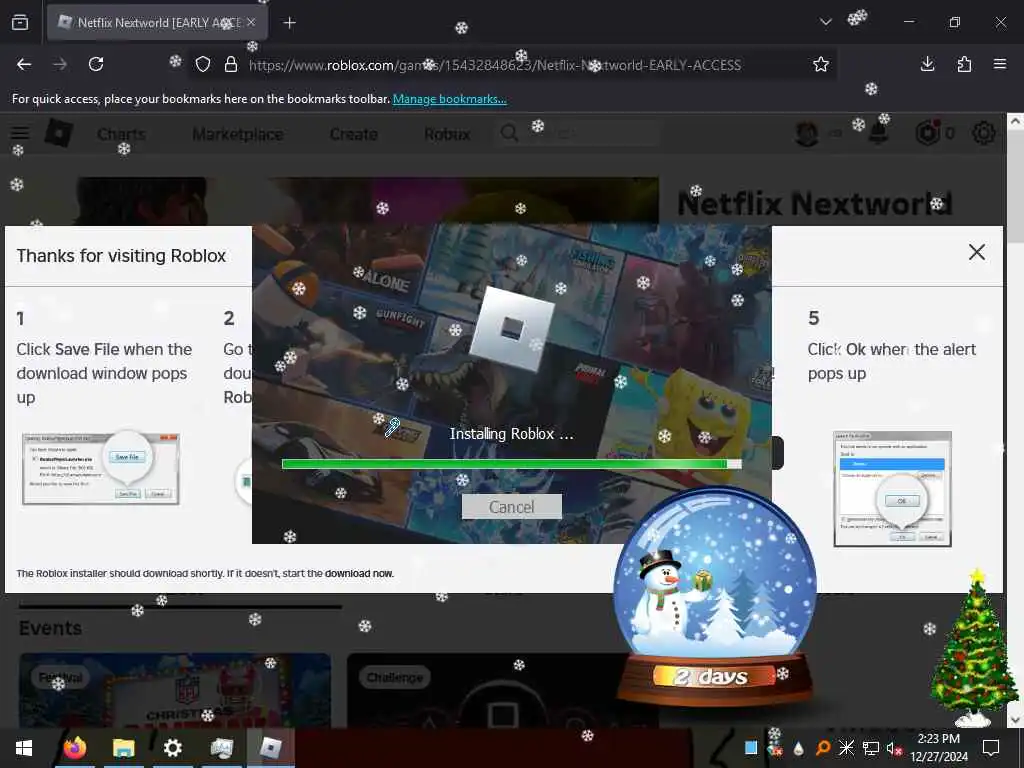The width and height of the screenshot is (1024, 768).
Task: Click the Manage bookmarks link
Action: click(449, 99)
